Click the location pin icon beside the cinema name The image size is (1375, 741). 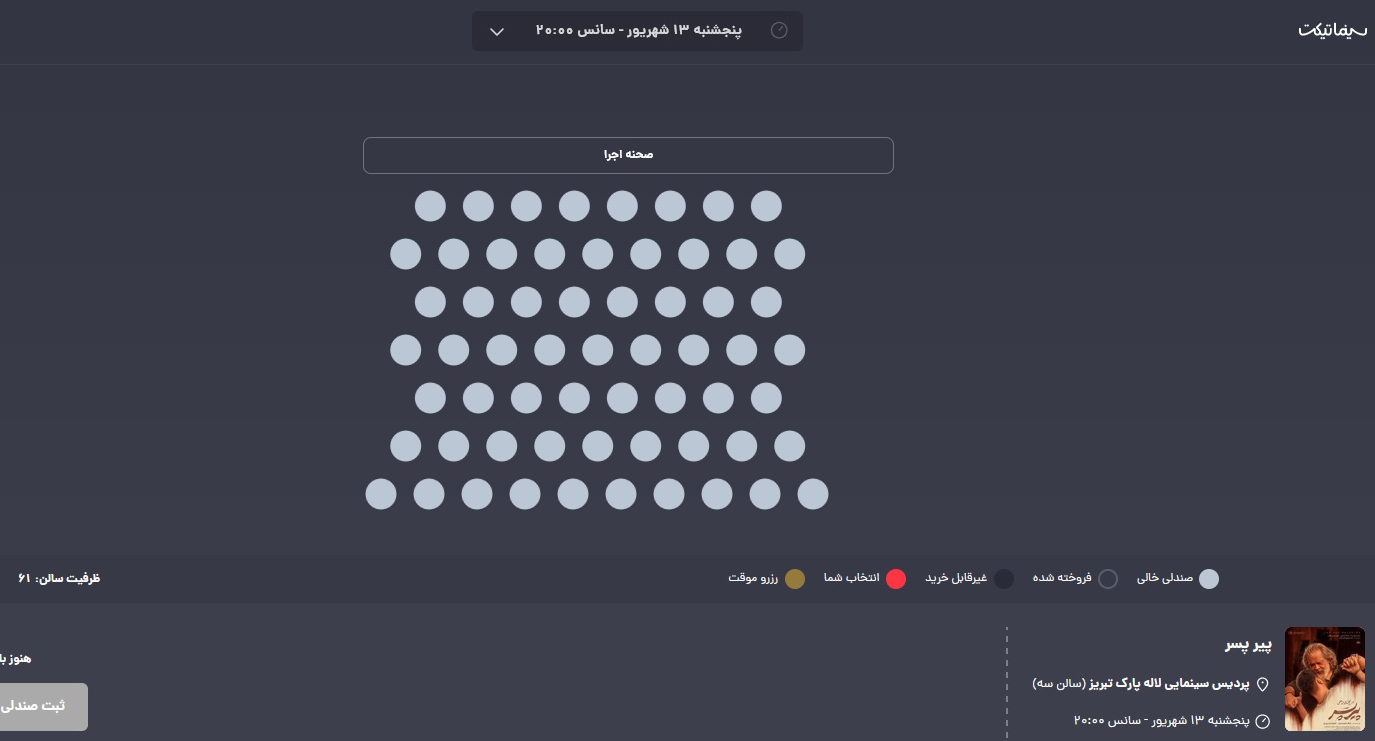[1262, 684]
